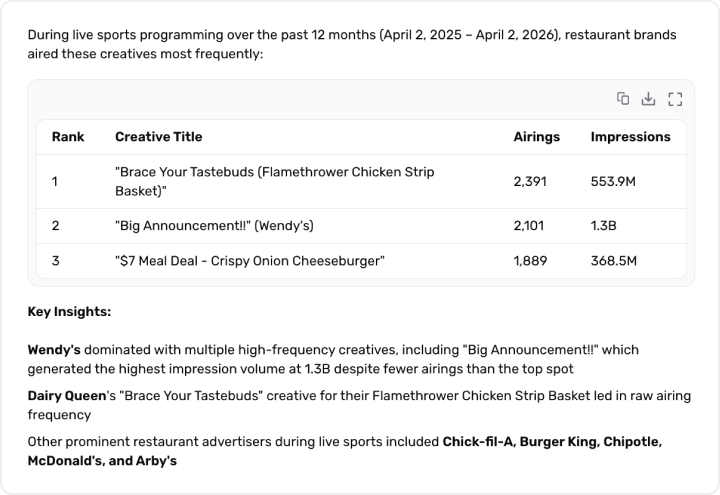Select the Impressions column header
The image size is (720, 495).
coord(630,137)
